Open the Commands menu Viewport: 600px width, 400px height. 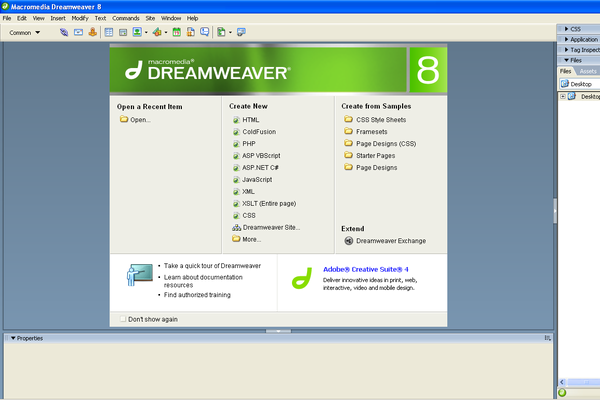tap(126, 18)
